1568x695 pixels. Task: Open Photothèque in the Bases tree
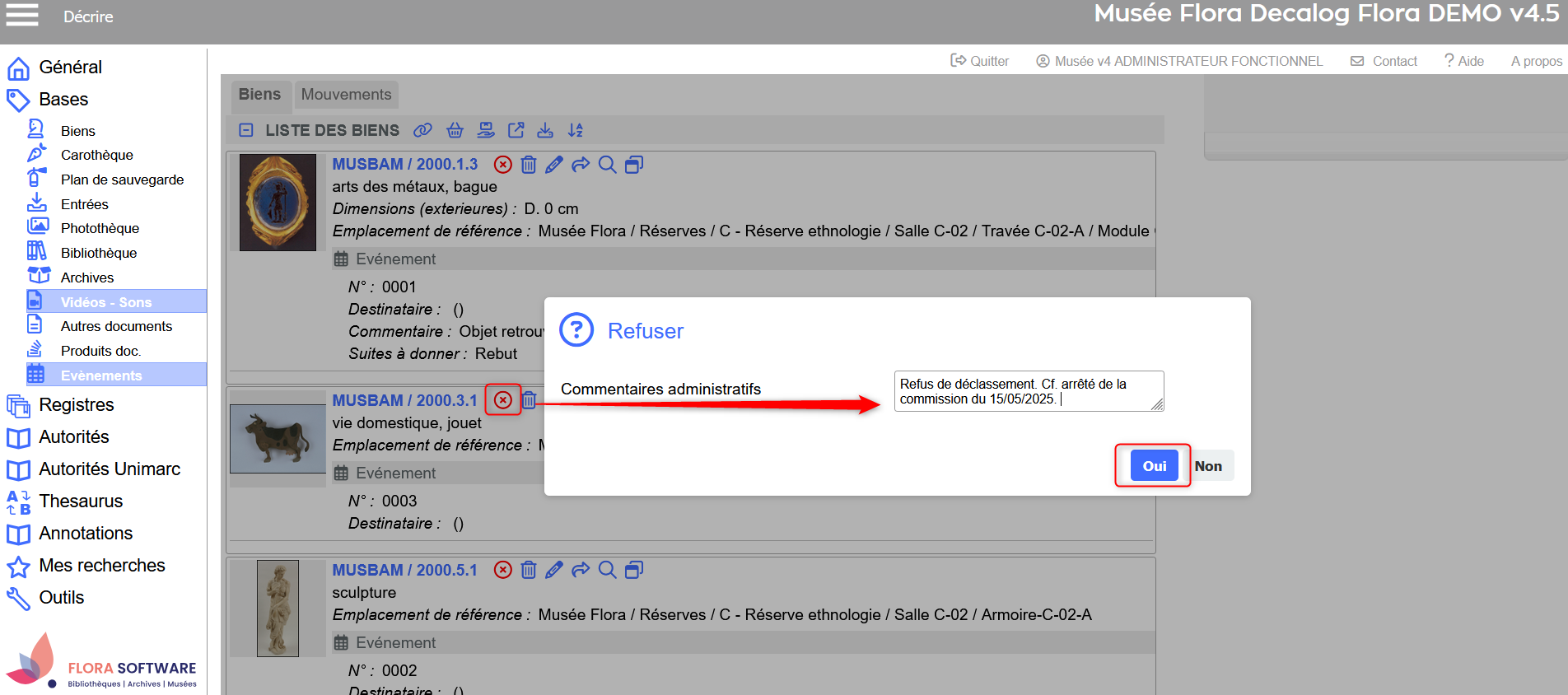click(x=100, y=228)
